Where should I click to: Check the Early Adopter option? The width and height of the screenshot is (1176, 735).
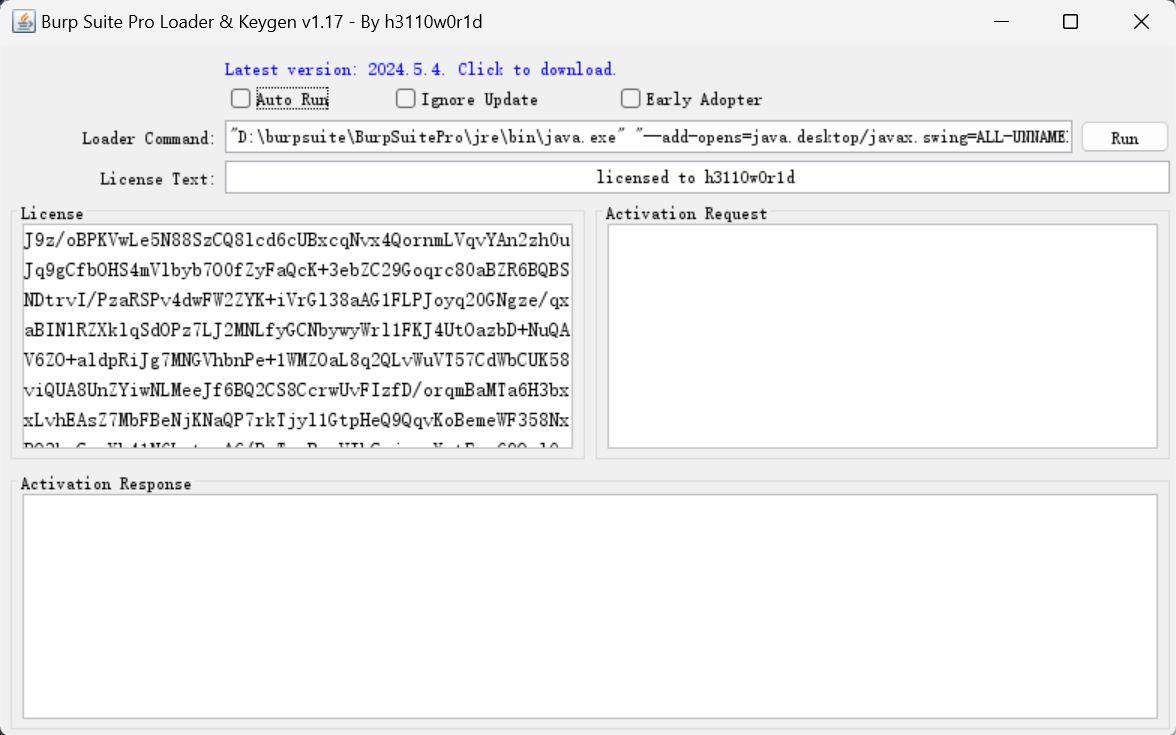(631, 98)
